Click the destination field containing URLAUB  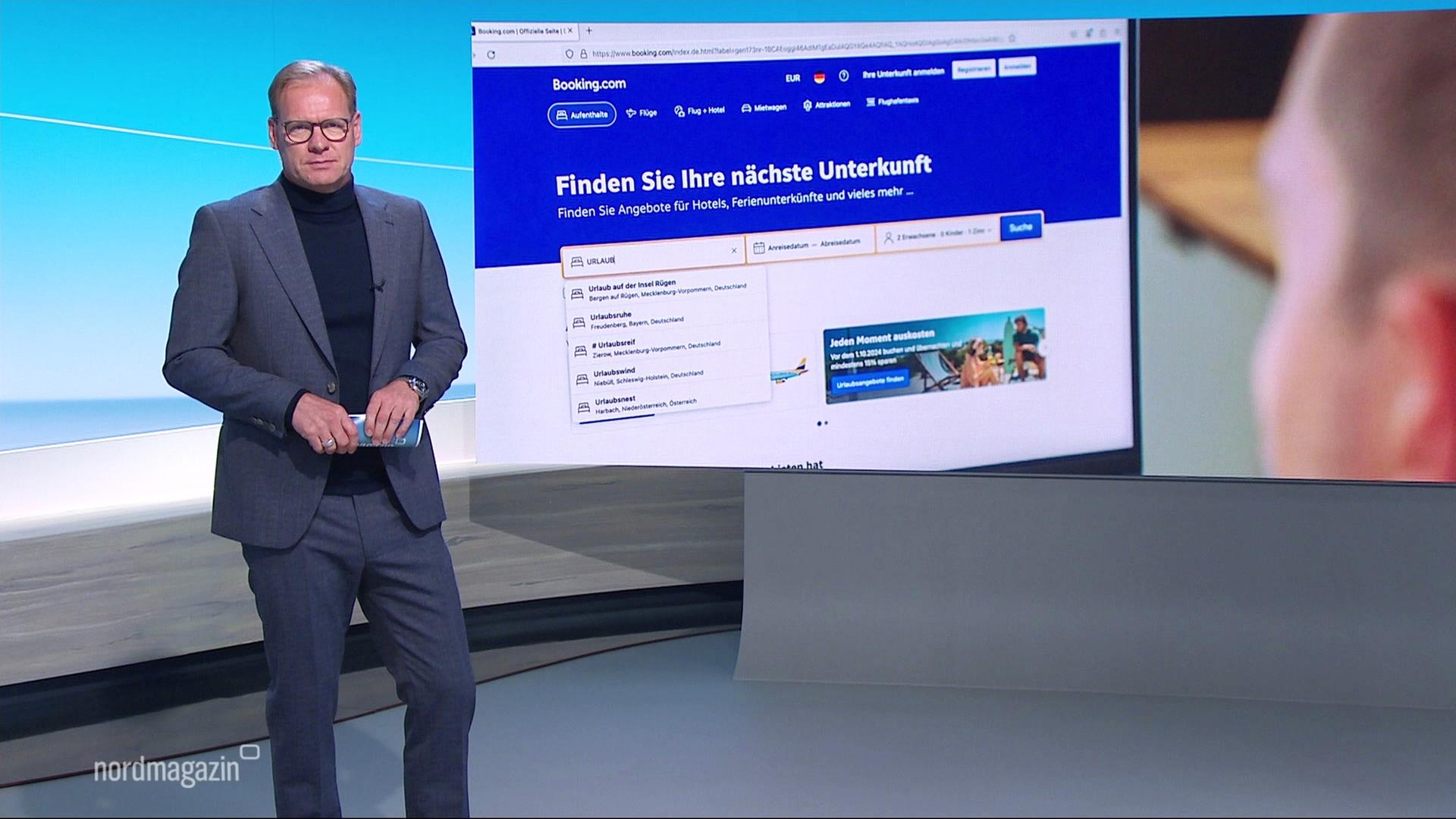pyautogui.click(x=653, y=257)
